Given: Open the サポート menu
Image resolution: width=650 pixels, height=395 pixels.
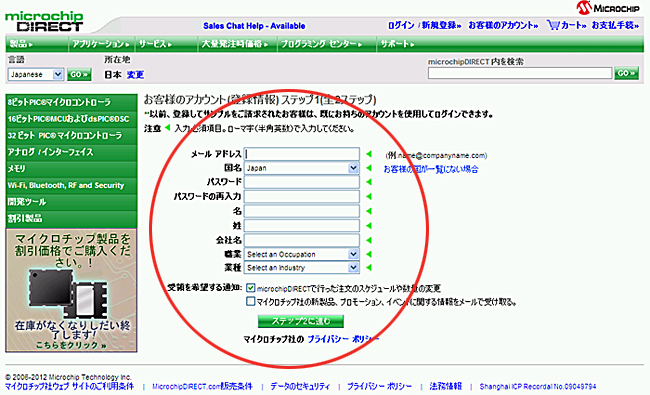Looking at the screenshot, I should pos(397,44).
